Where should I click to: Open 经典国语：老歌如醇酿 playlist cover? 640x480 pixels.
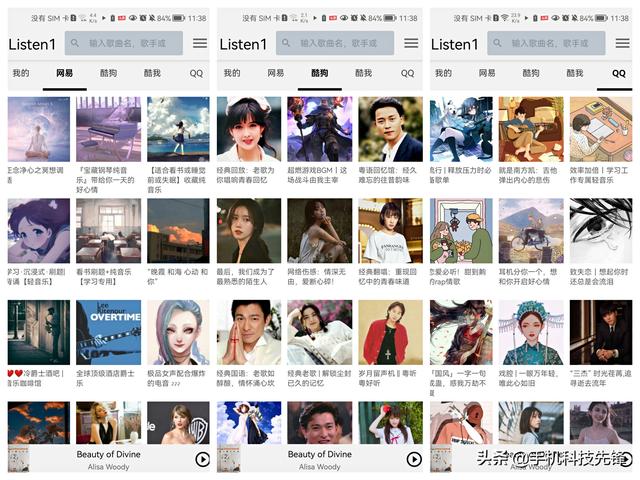point(249,332)
